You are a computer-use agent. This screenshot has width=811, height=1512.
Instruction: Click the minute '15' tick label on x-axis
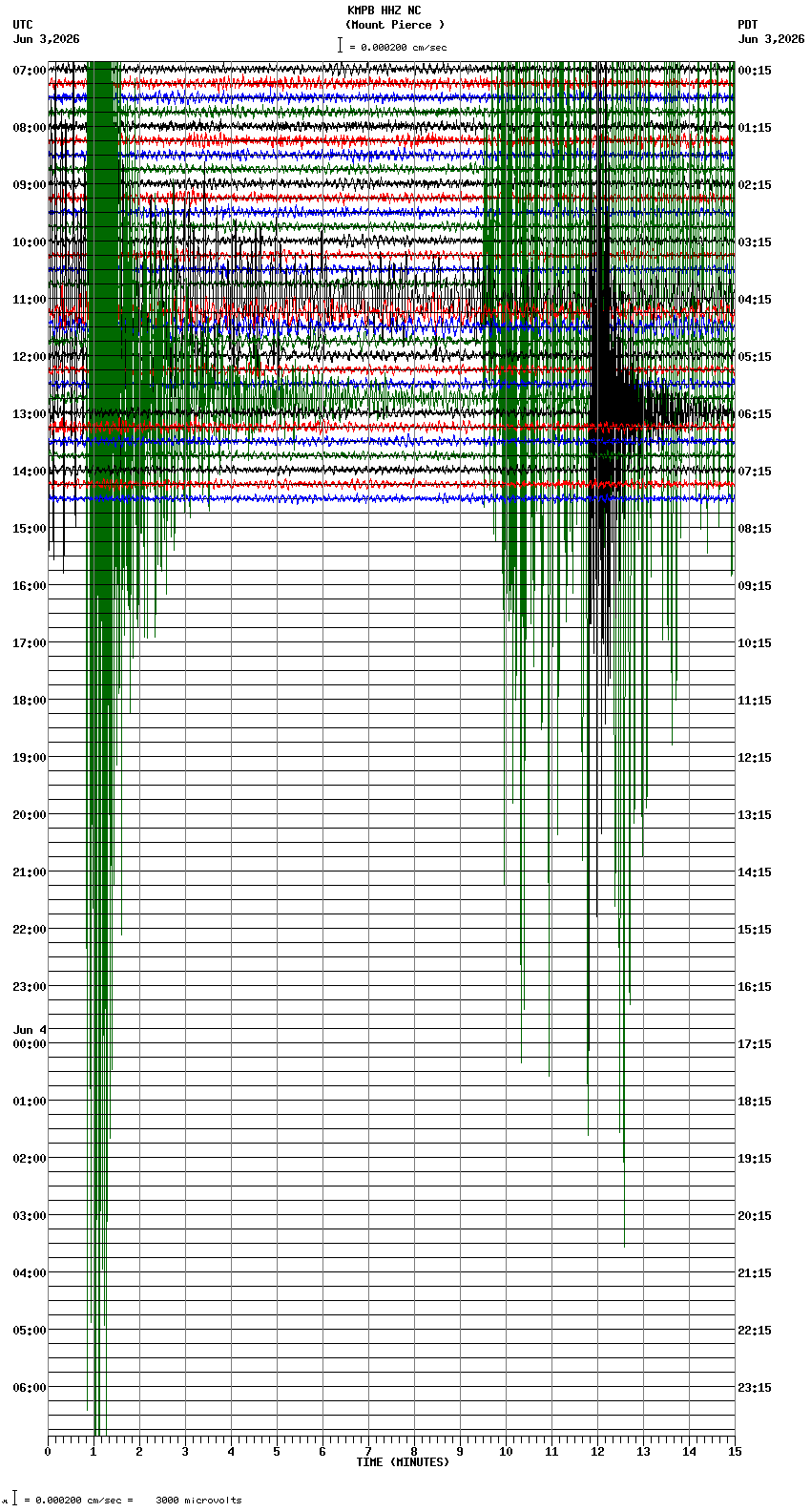[734, 1452]
